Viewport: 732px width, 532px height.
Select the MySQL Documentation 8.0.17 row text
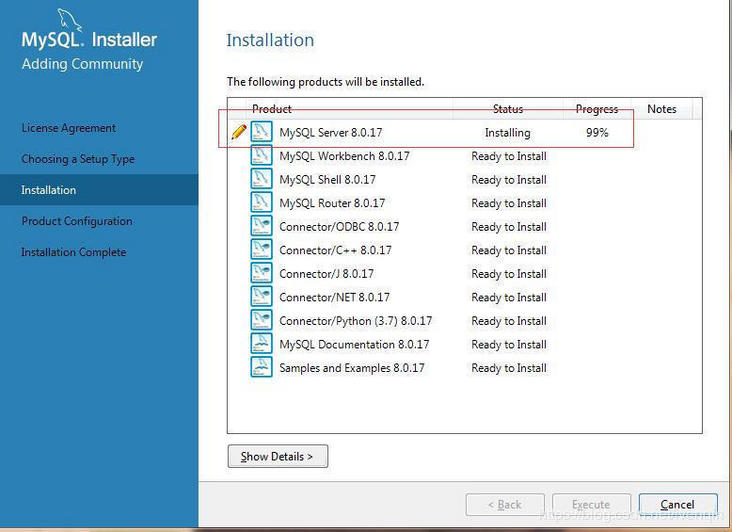point(354,344)
